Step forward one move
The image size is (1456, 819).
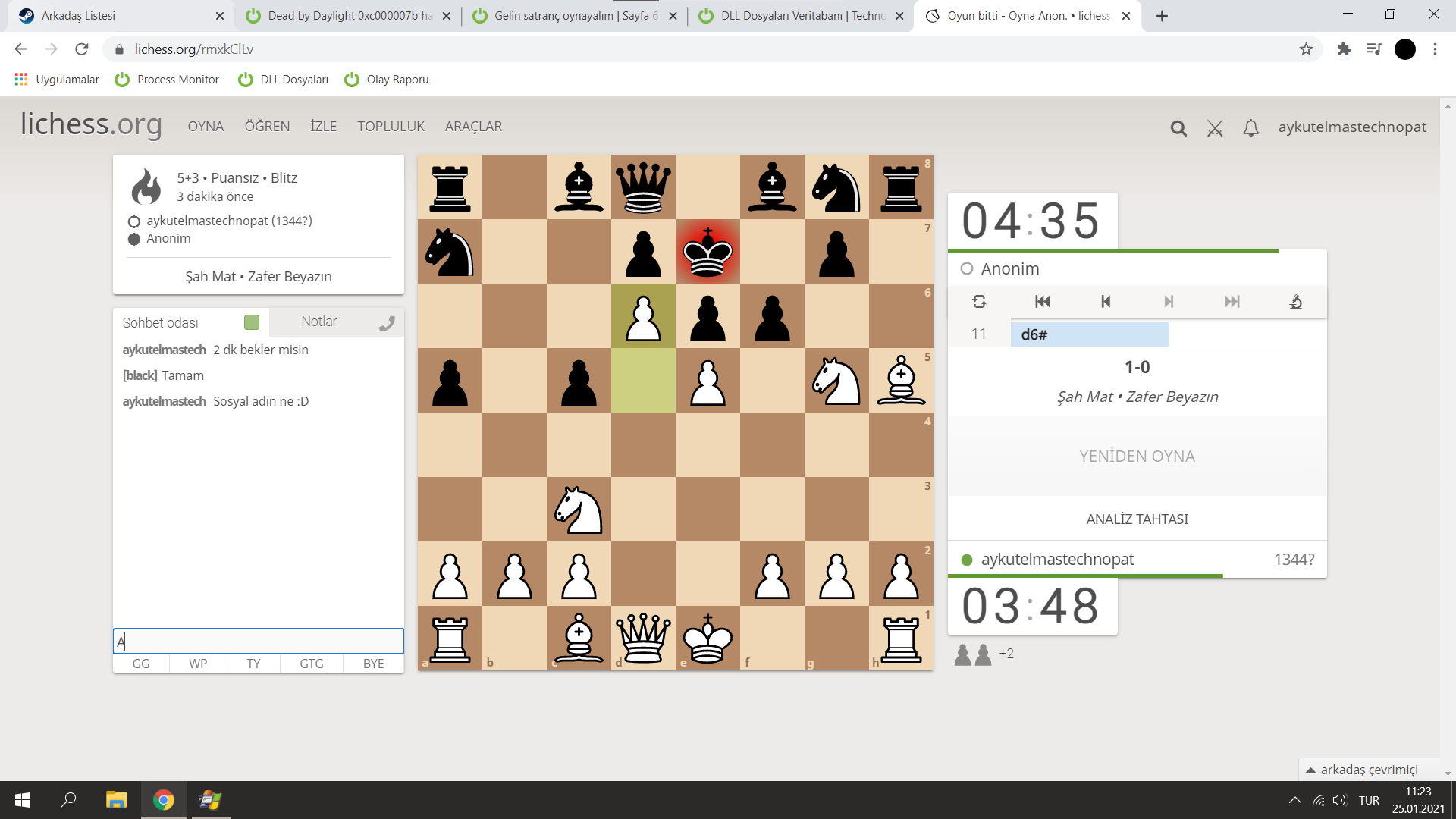(1169, 302)
